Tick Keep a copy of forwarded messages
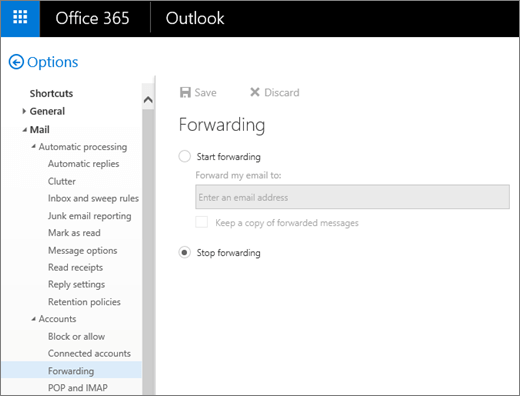Viewport: 520px width, 396px height. coord(202,222)
